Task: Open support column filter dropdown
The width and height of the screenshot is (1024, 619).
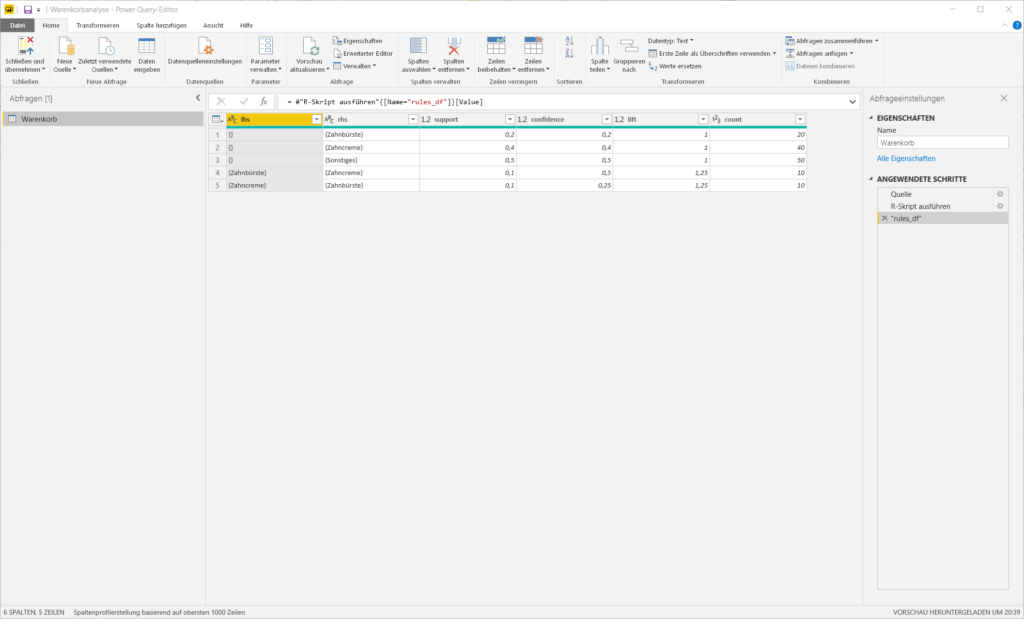Action: [509, 119]
